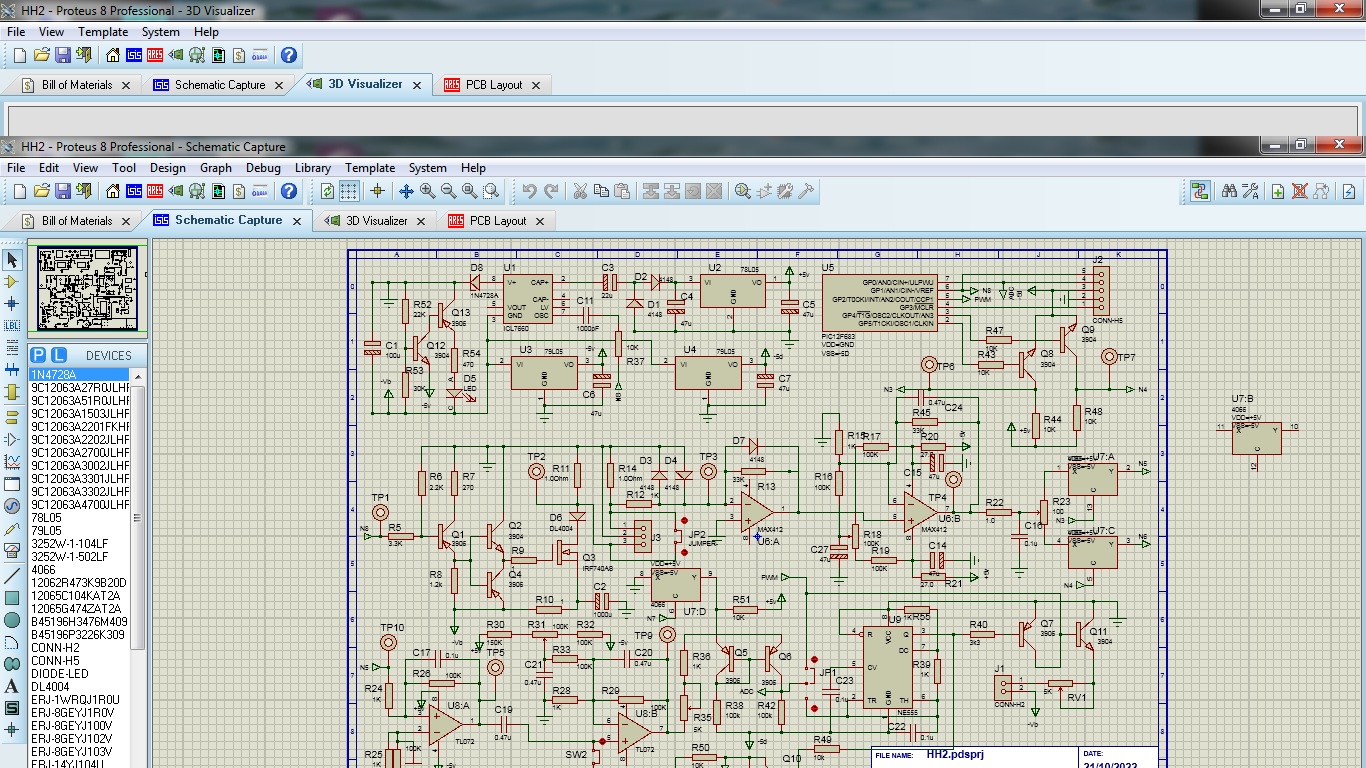Select the 2D graphics circle tool
The height and width of the screenshot is (768, 1366).
click(12, 620)
